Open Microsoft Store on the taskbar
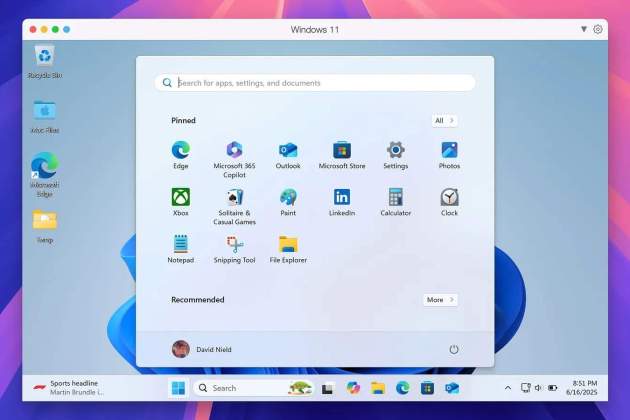The height and width of the screenshot is (420, 630). point(427,388)
